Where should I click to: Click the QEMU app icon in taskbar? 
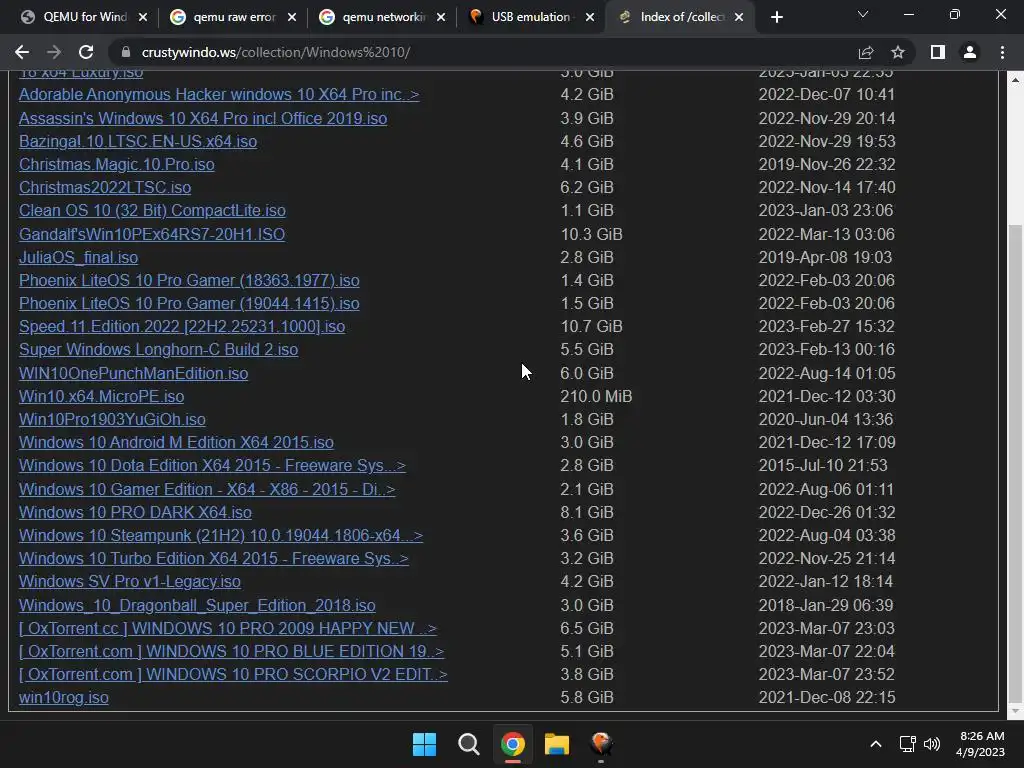pos(601,744)
